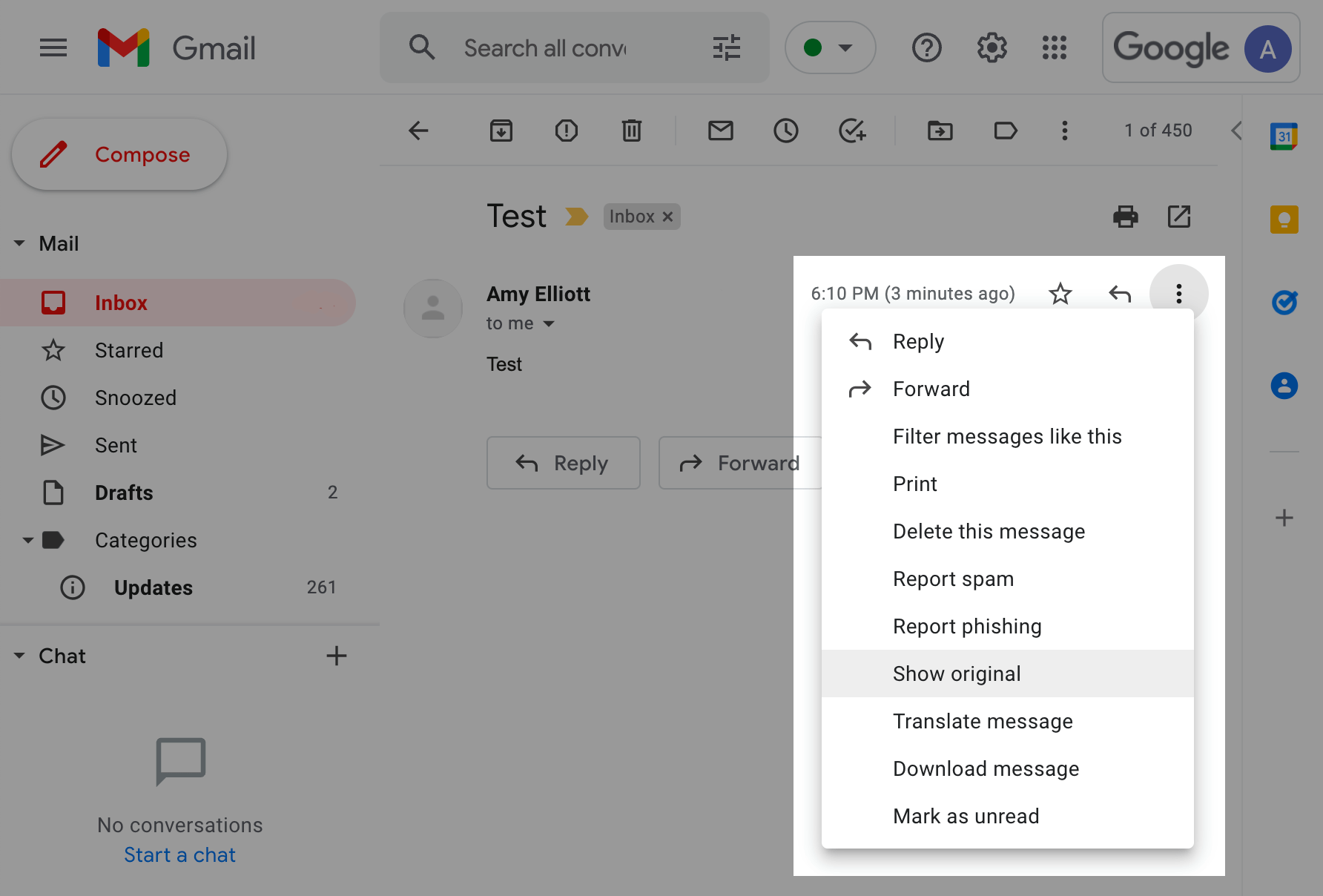Open the Google apps grid
The height and width of the screenshot is (896, 1323).
coord(1054,47)
